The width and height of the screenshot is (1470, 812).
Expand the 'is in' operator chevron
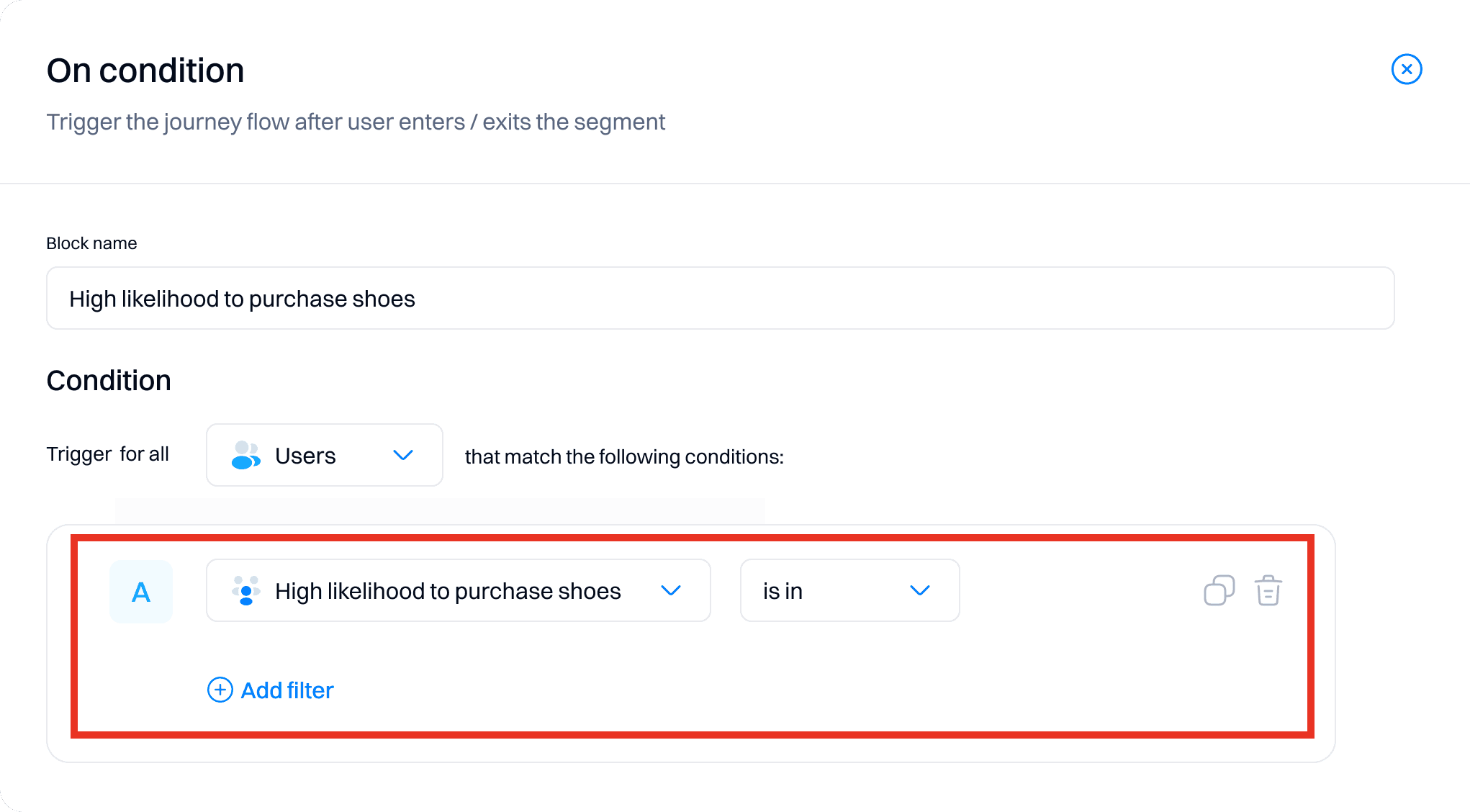(920, 590)
